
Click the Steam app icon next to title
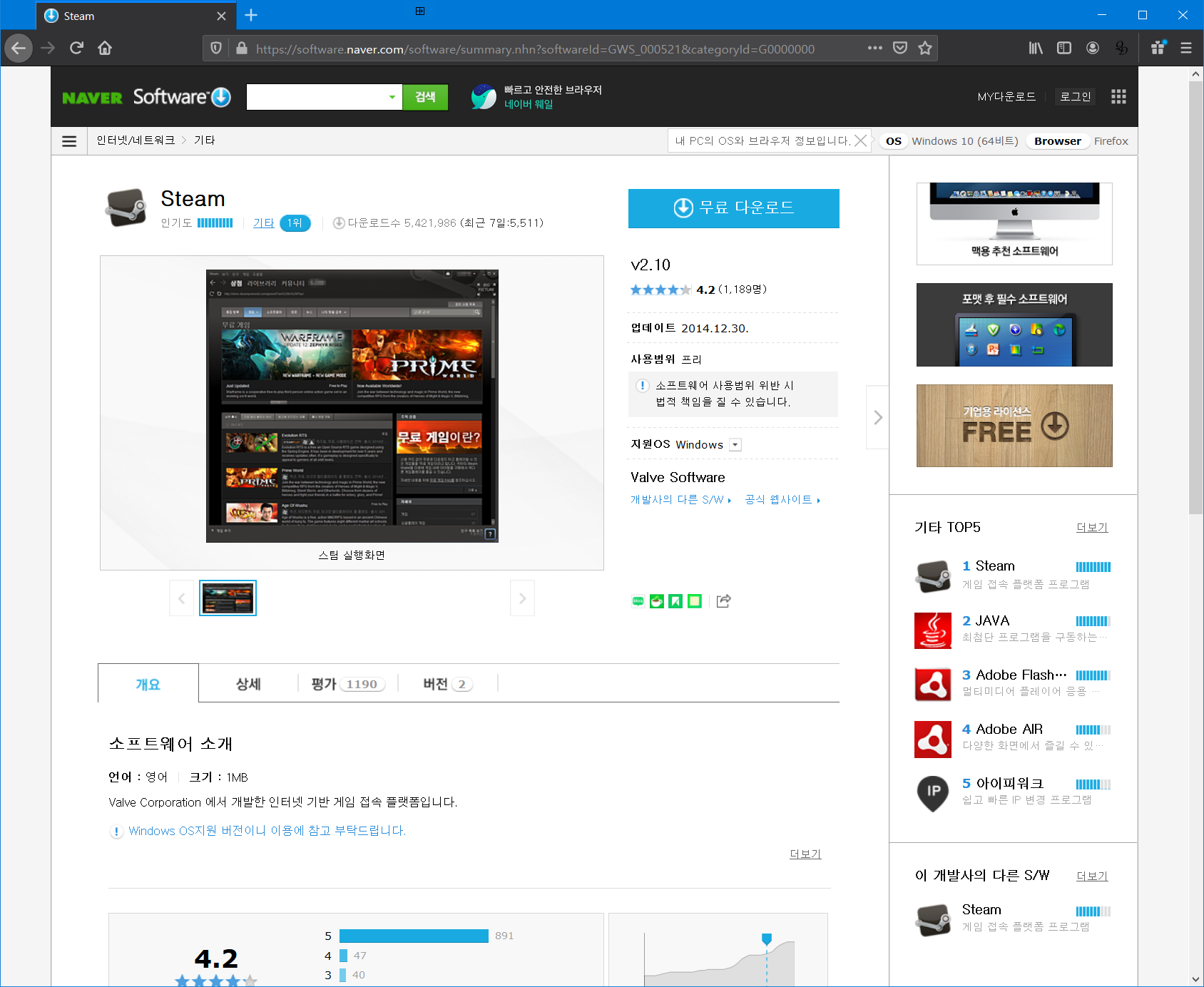coord(126,208)
